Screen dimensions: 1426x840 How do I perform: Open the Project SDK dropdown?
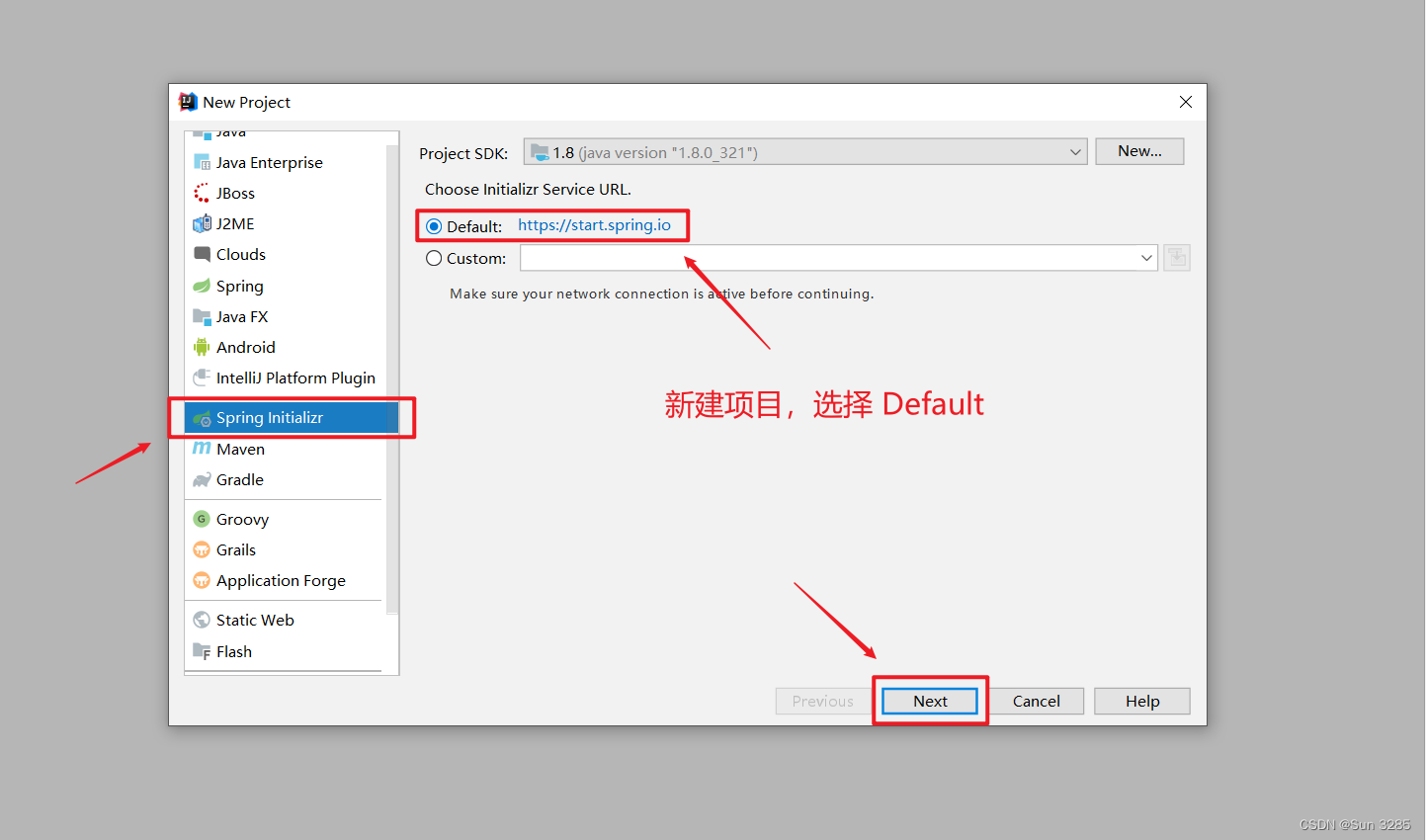(x=805, y=152)
